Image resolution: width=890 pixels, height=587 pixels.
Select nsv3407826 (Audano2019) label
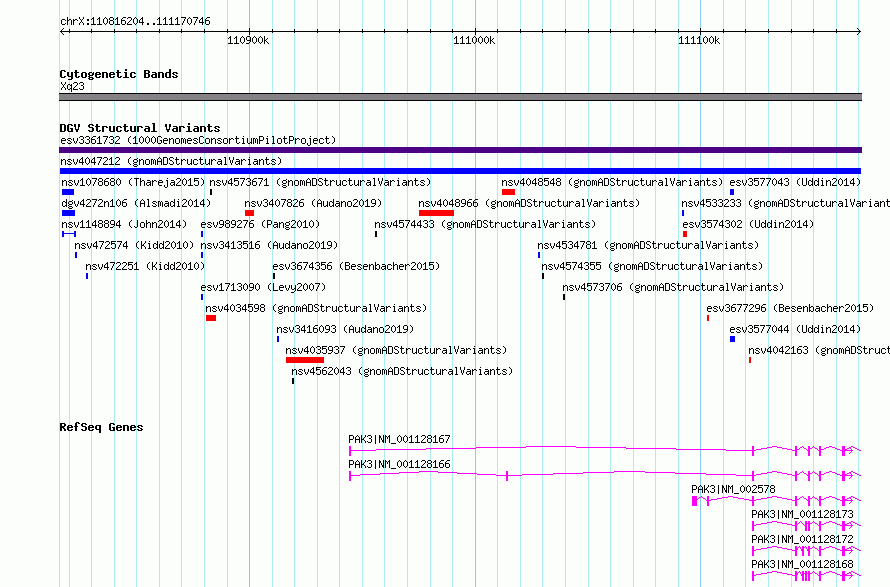(x=313, y=203)
